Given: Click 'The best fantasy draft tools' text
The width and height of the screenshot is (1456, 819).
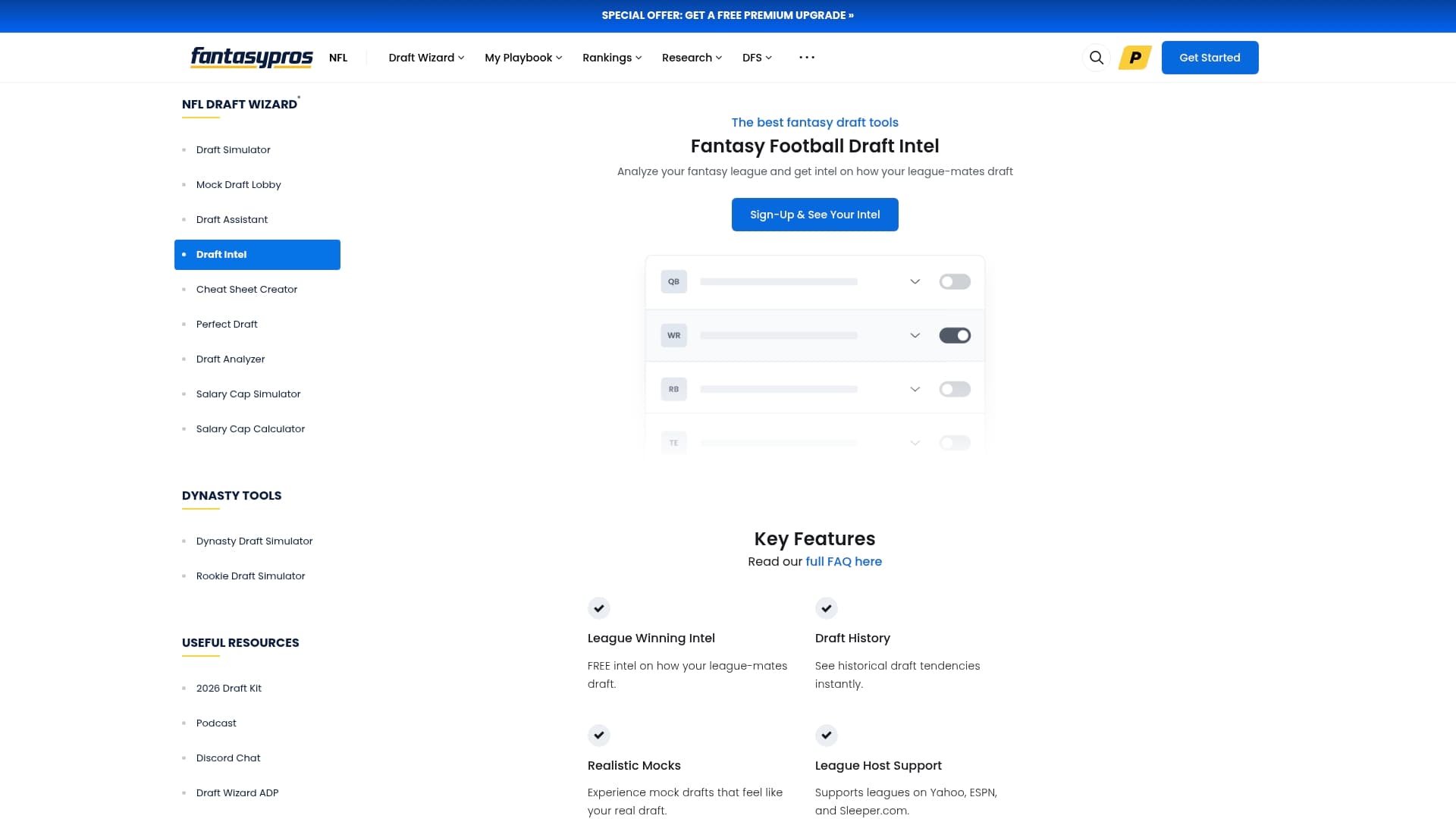Looking at the screenshot, I should [x=814, y=123].
